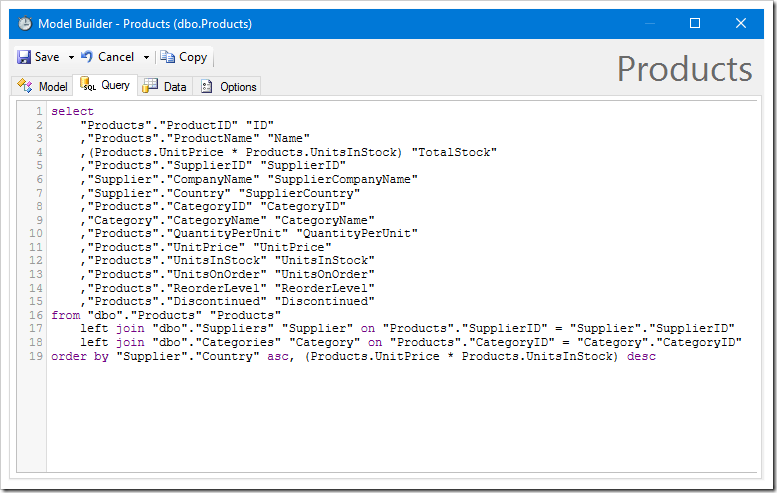Select the Query tab label

[115, 85]
